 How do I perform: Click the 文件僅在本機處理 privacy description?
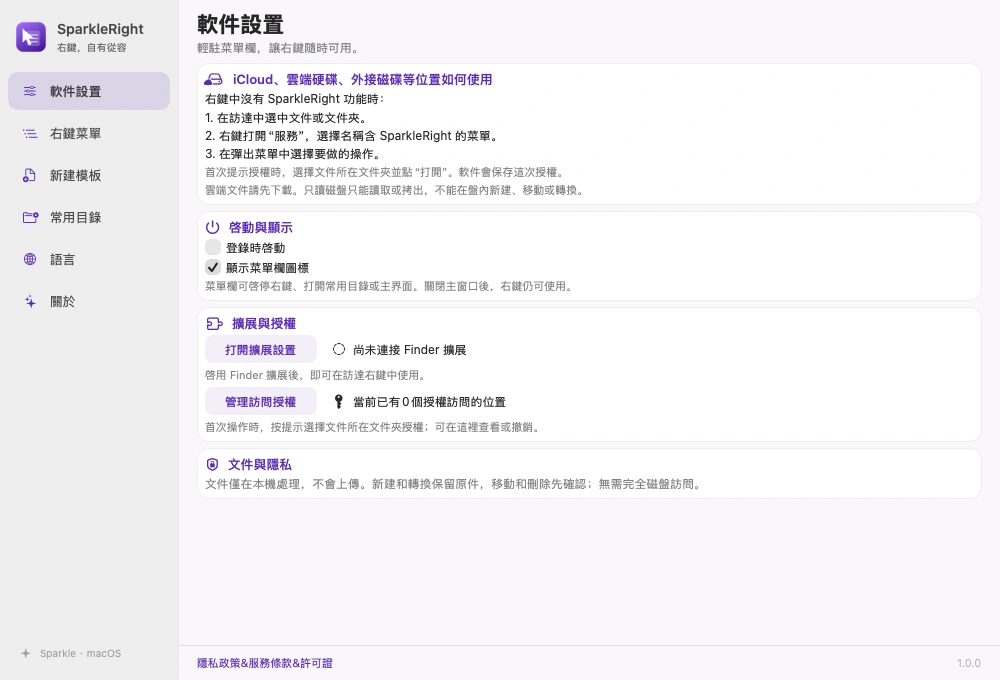tap(455, 484)
